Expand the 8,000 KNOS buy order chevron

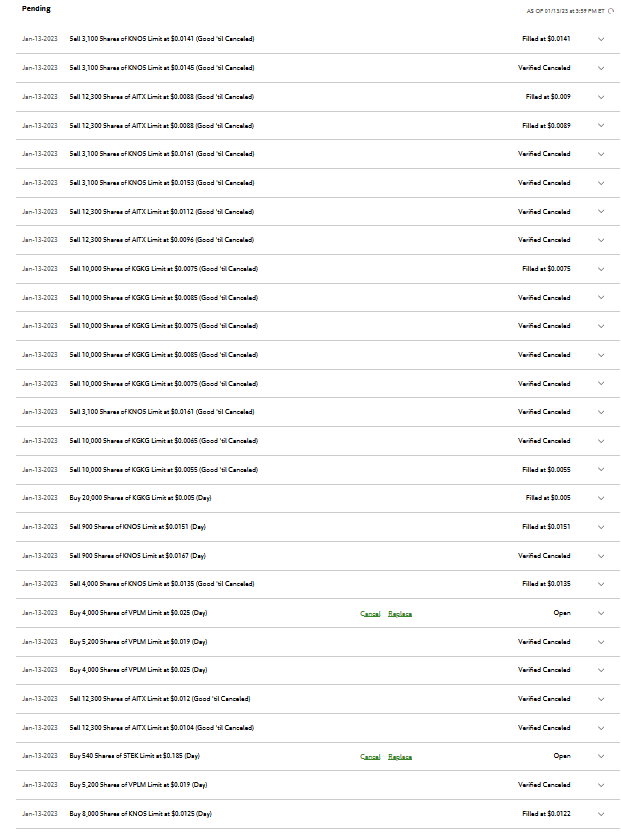[601, 814]
